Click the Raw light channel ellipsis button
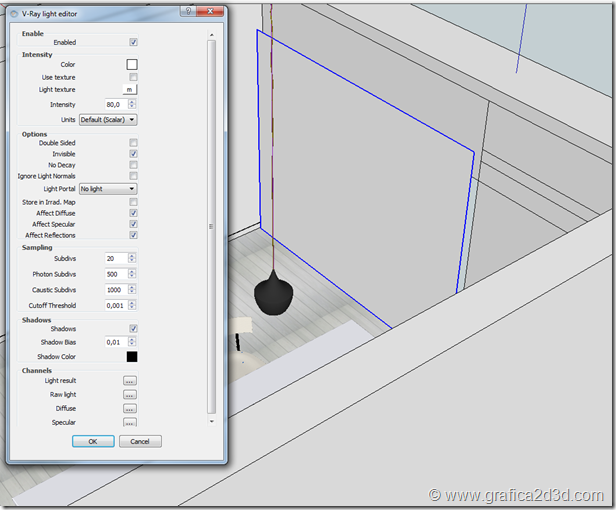This screenshot has width=616, height=510. click(x=129, y=395)
